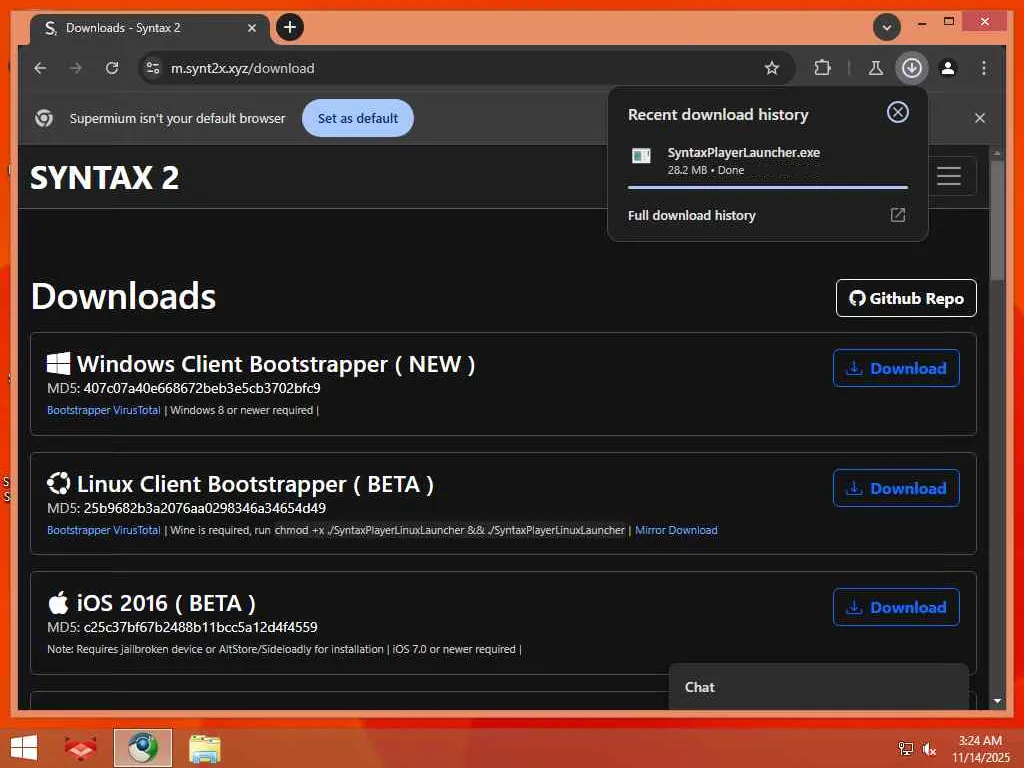
Task: Open the experiments flask icon
Action: [876, 68]
